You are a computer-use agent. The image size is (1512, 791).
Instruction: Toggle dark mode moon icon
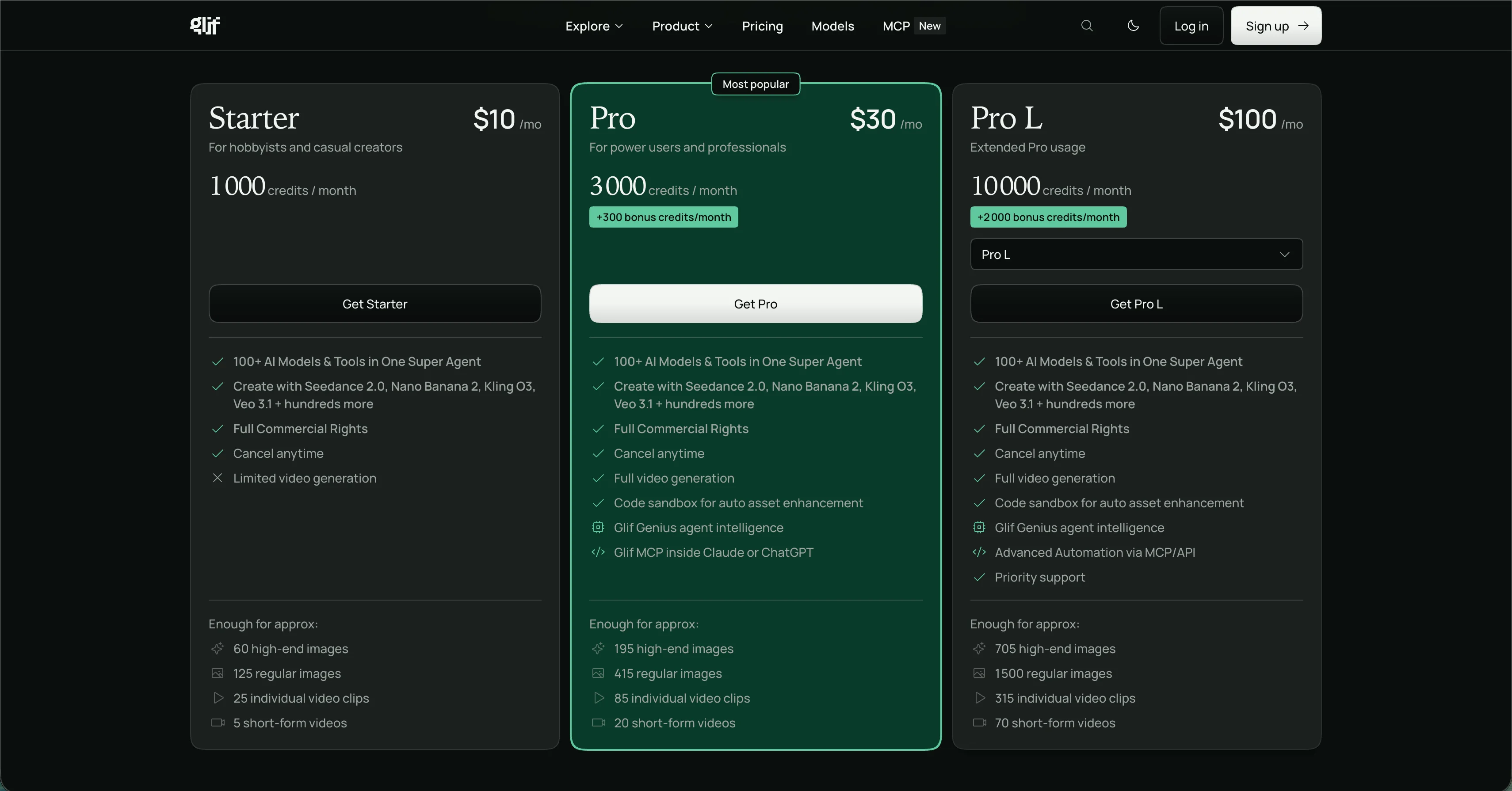click(1134, 25)
